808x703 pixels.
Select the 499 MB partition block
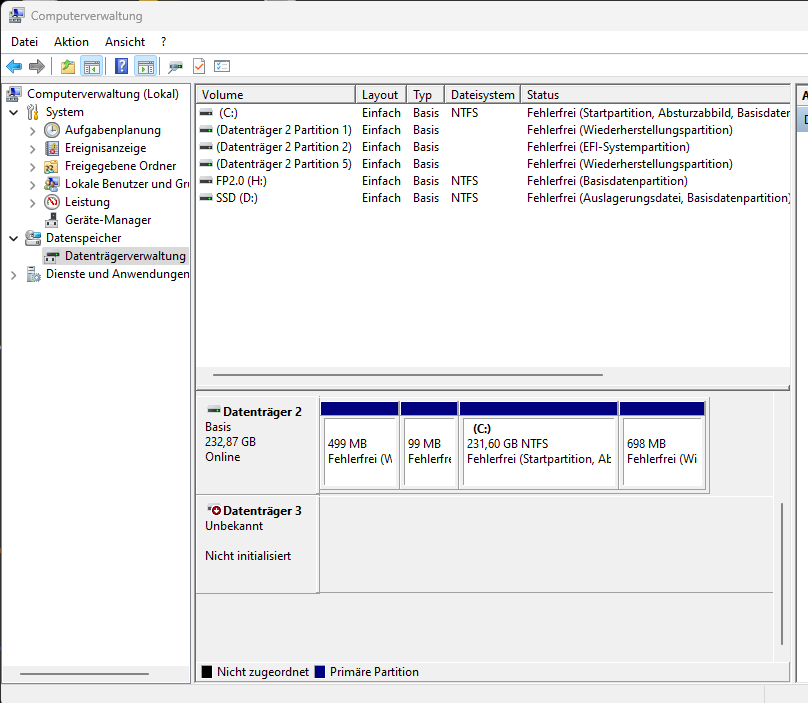point(360,446)
